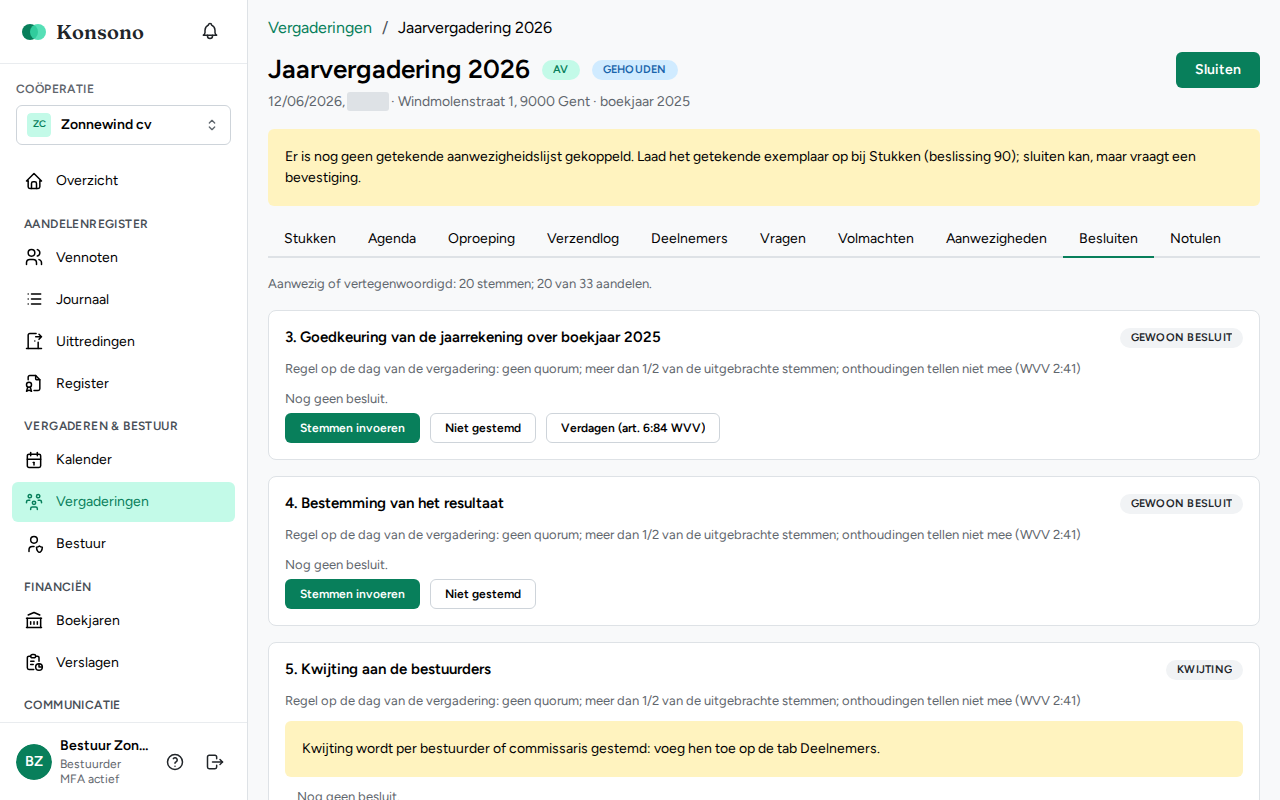Image resolution: width=1280 pixels, height=800 pixels.
Task: Open the Aanwezigheden tab
Action: click(x=996, y=239)
